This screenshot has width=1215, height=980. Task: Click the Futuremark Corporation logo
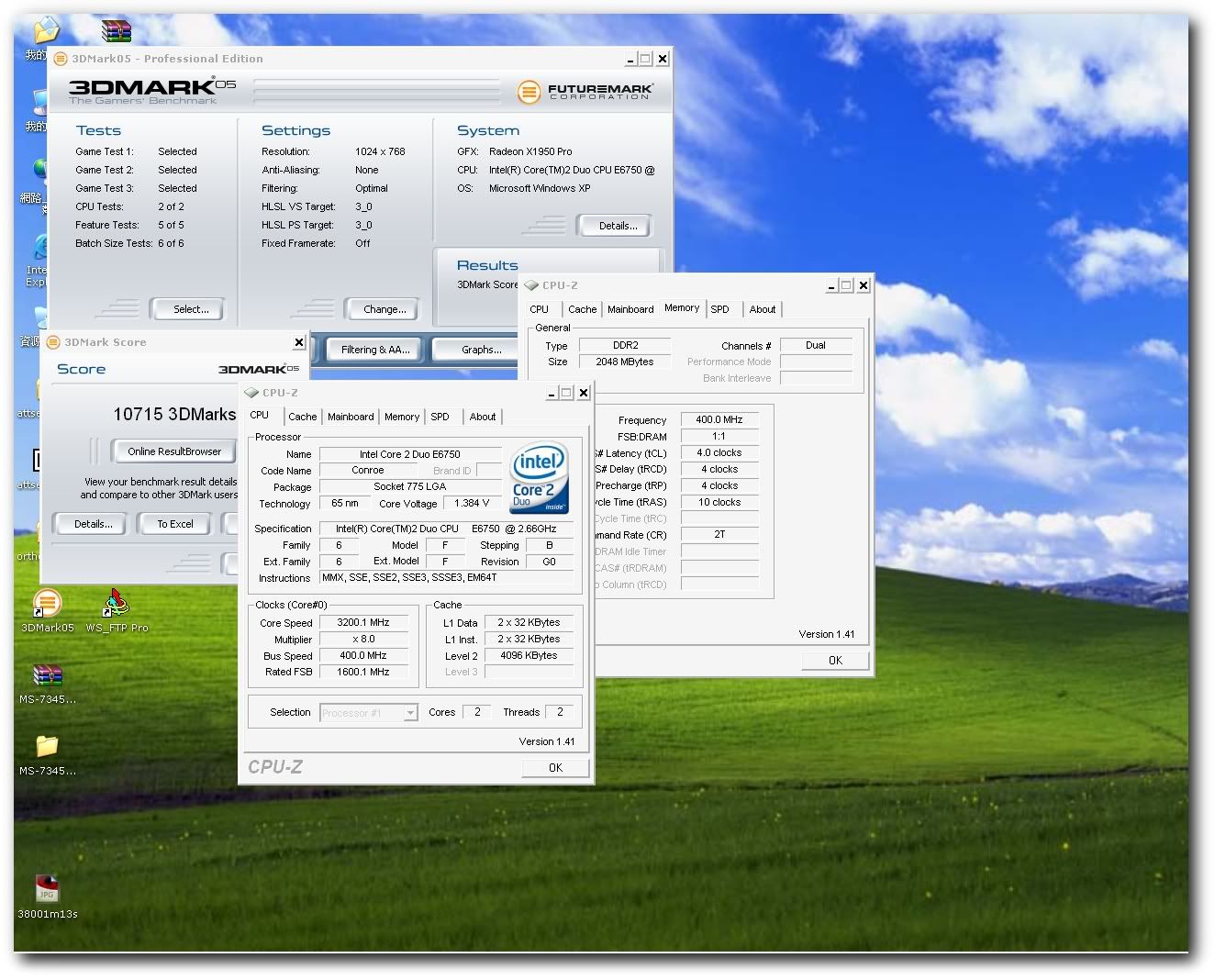click(585, 92)
